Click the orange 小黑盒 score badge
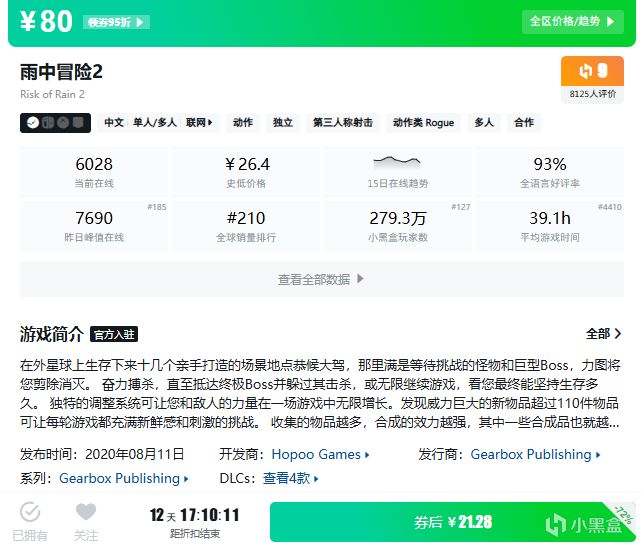Image resolution: width=641 pixels, height=550 pixels. 592,71
